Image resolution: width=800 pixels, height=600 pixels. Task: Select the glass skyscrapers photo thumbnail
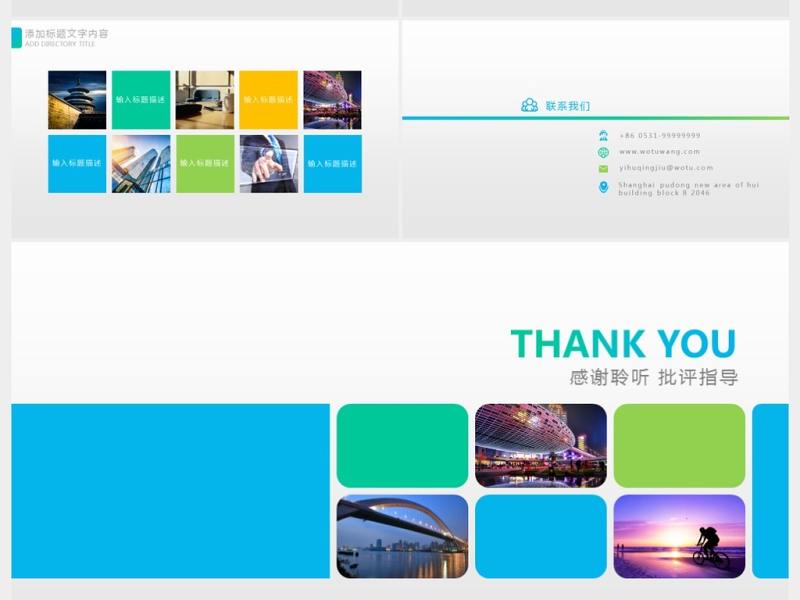141,164
